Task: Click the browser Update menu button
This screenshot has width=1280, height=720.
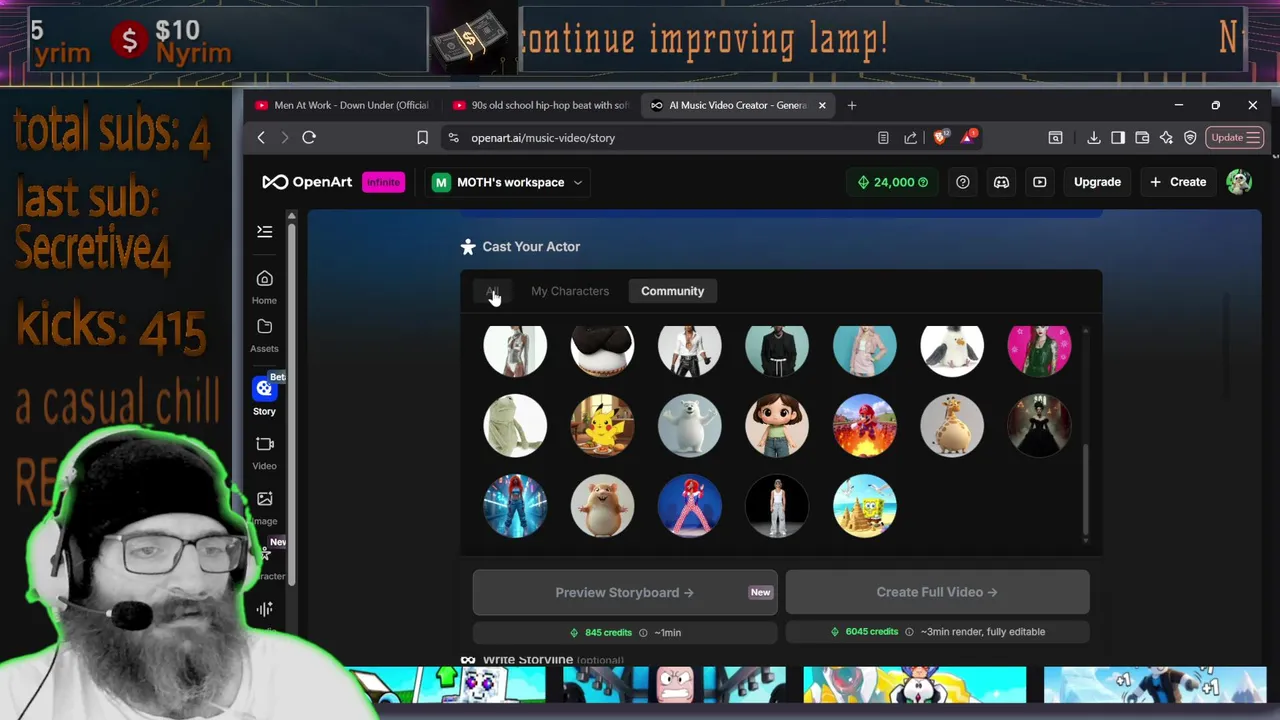Action: [1235, 138]
